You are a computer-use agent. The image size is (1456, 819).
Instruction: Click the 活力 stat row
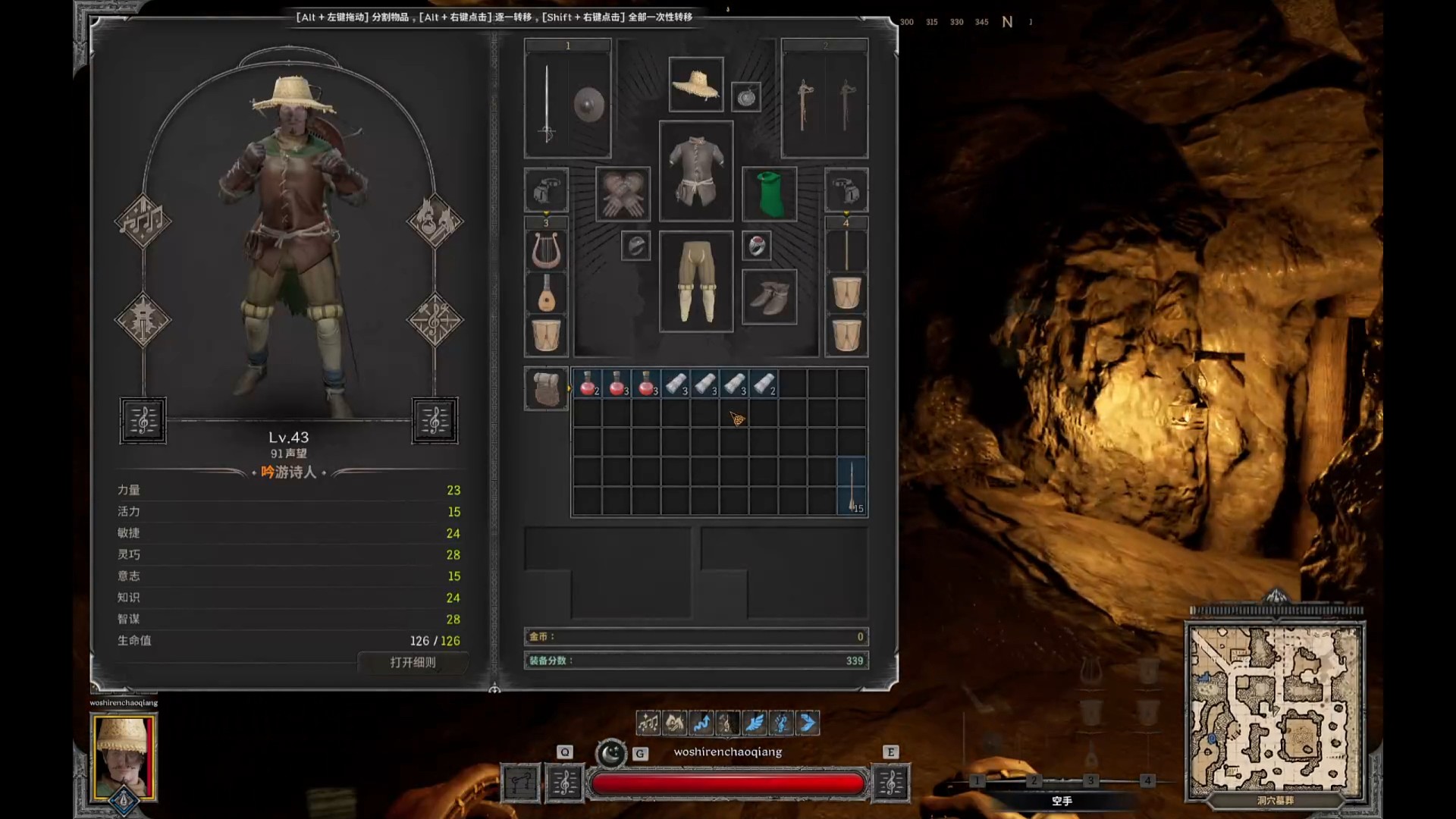pyautogui.click(x=289, y=512)
